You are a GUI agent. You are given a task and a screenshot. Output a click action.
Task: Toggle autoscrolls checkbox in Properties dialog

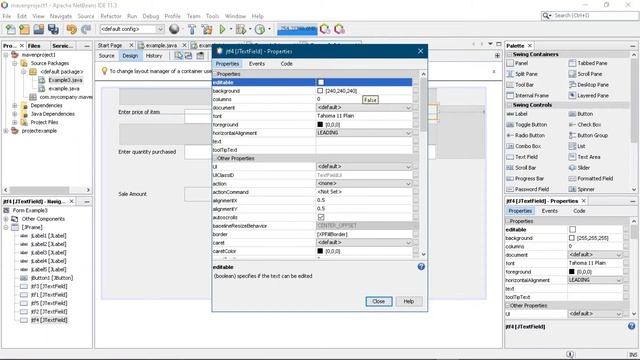pos(321,217)
